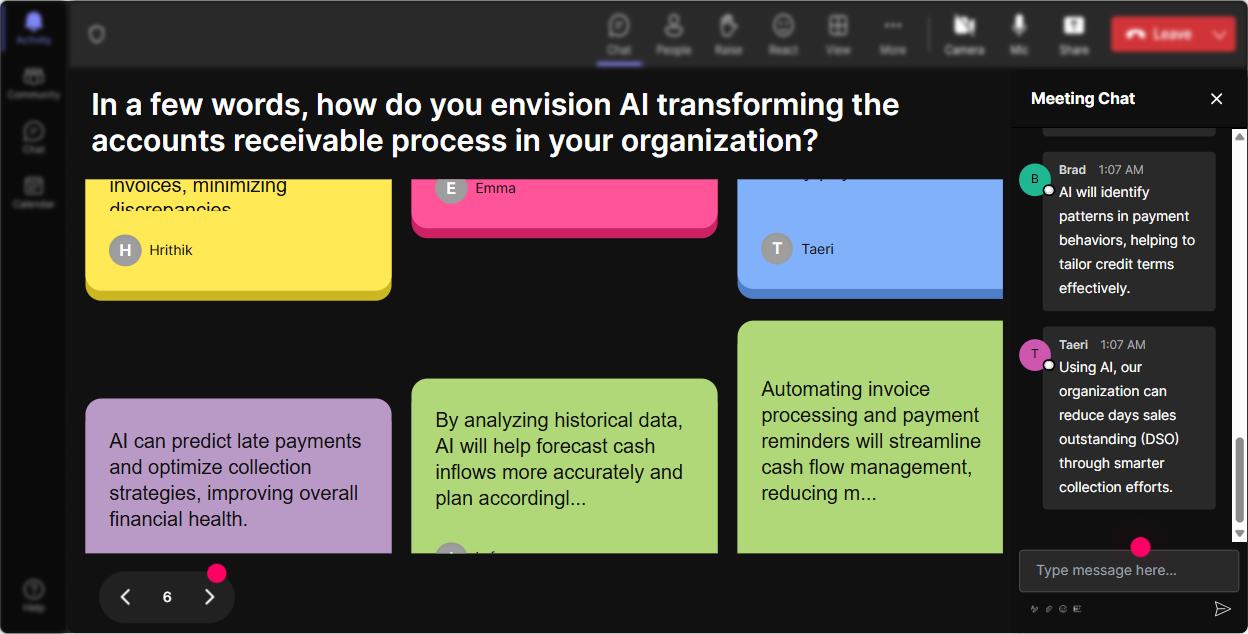Screen dimensions: 1248x634
Task: Go to the previous poll slide
Action: pos(126,597)
